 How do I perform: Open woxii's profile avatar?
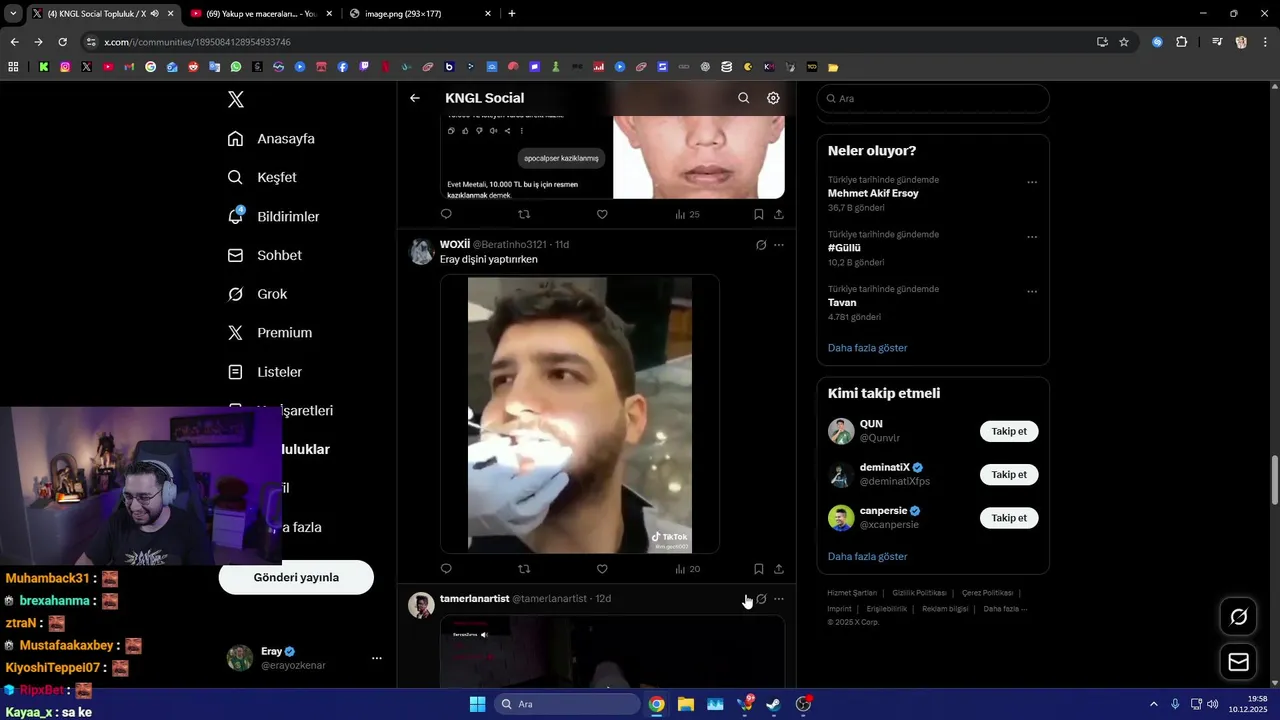pyautogui.click(x=421, y=251)
